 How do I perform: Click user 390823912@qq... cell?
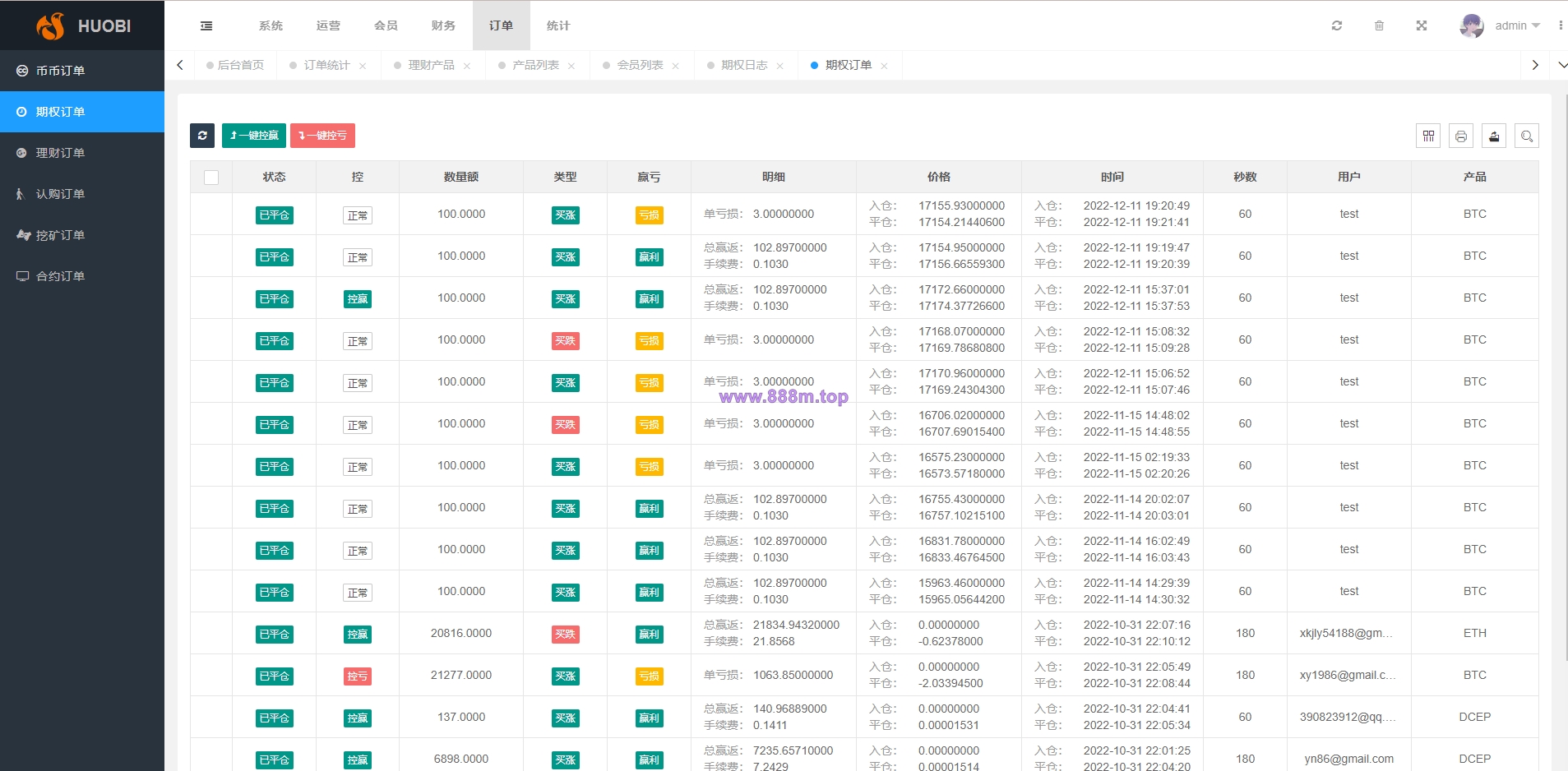1348,717
